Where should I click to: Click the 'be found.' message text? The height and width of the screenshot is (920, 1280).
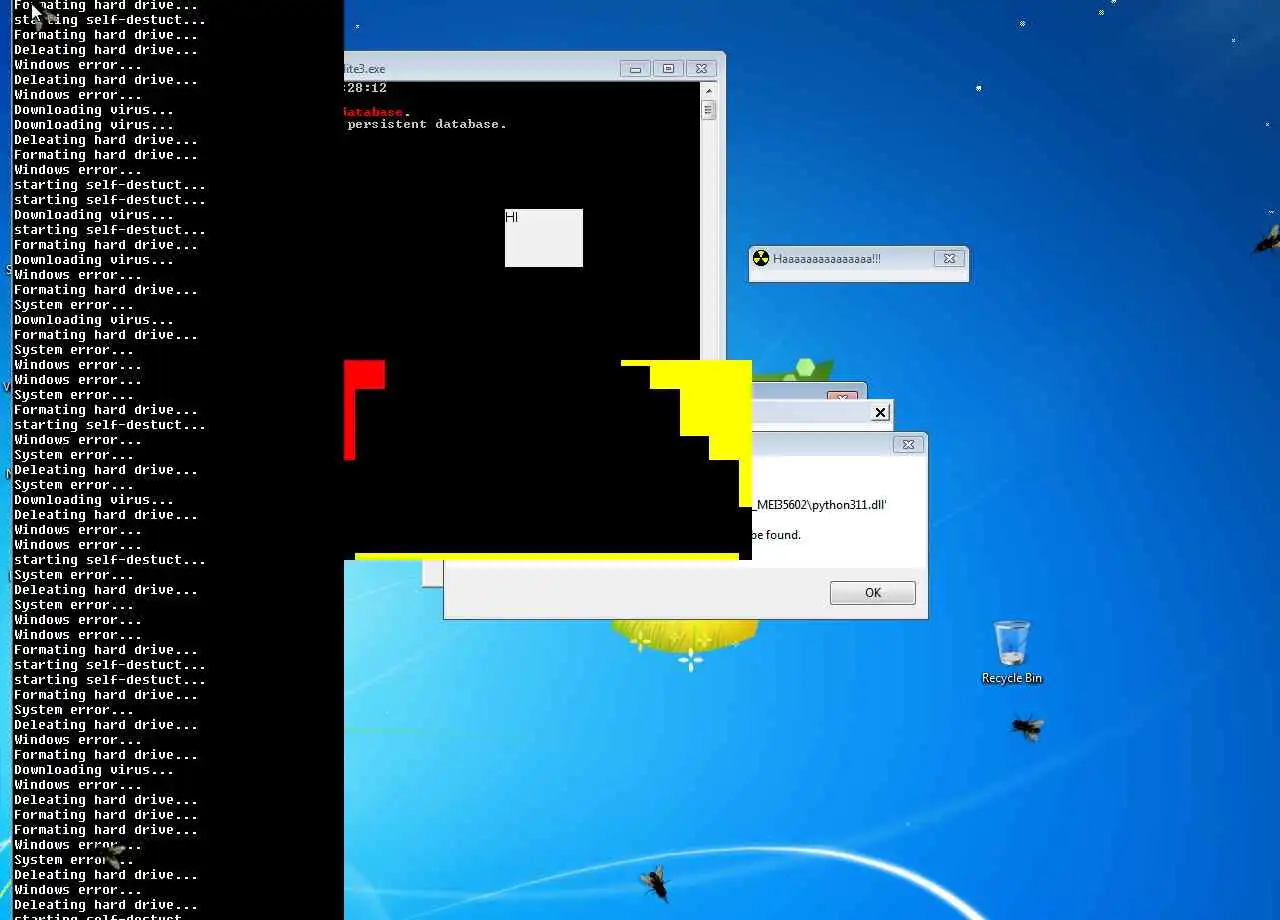776,535
